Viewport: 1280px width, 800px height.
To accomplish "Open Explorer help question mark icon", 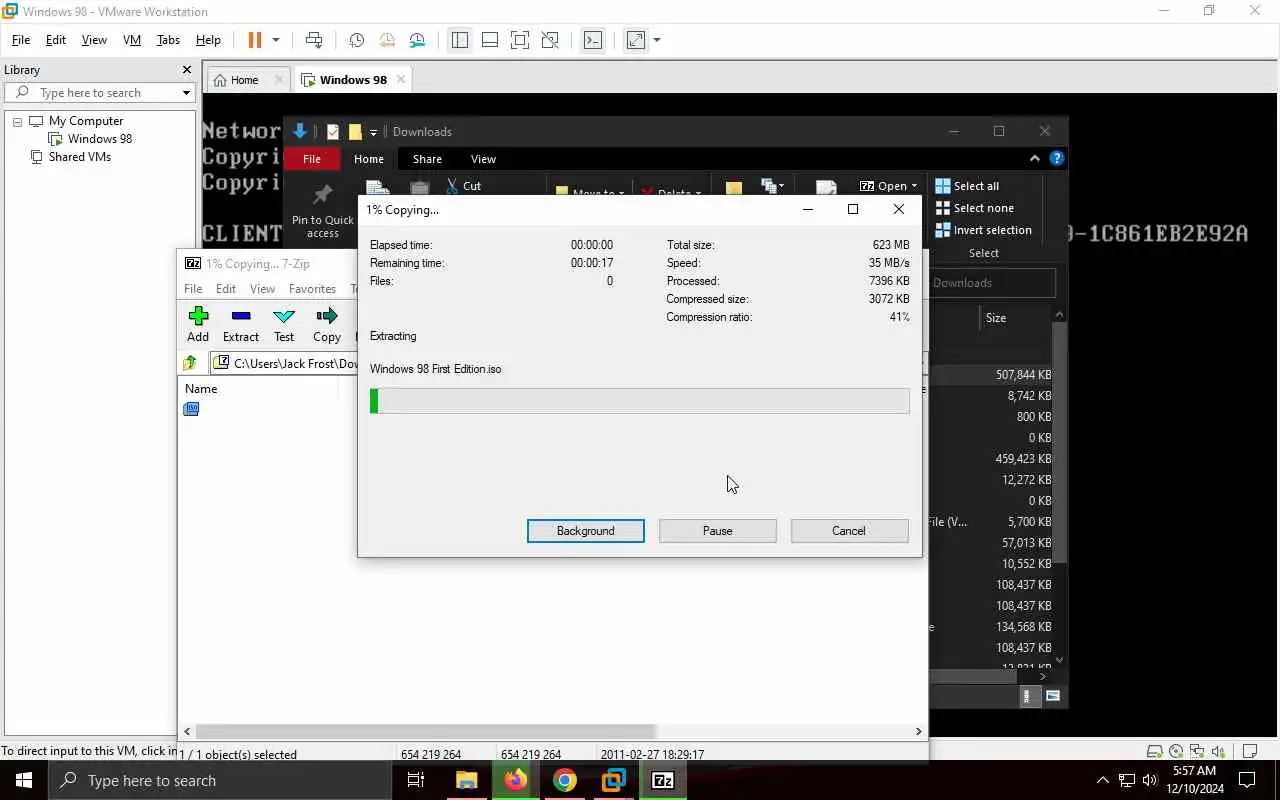I will [1057, 158].
